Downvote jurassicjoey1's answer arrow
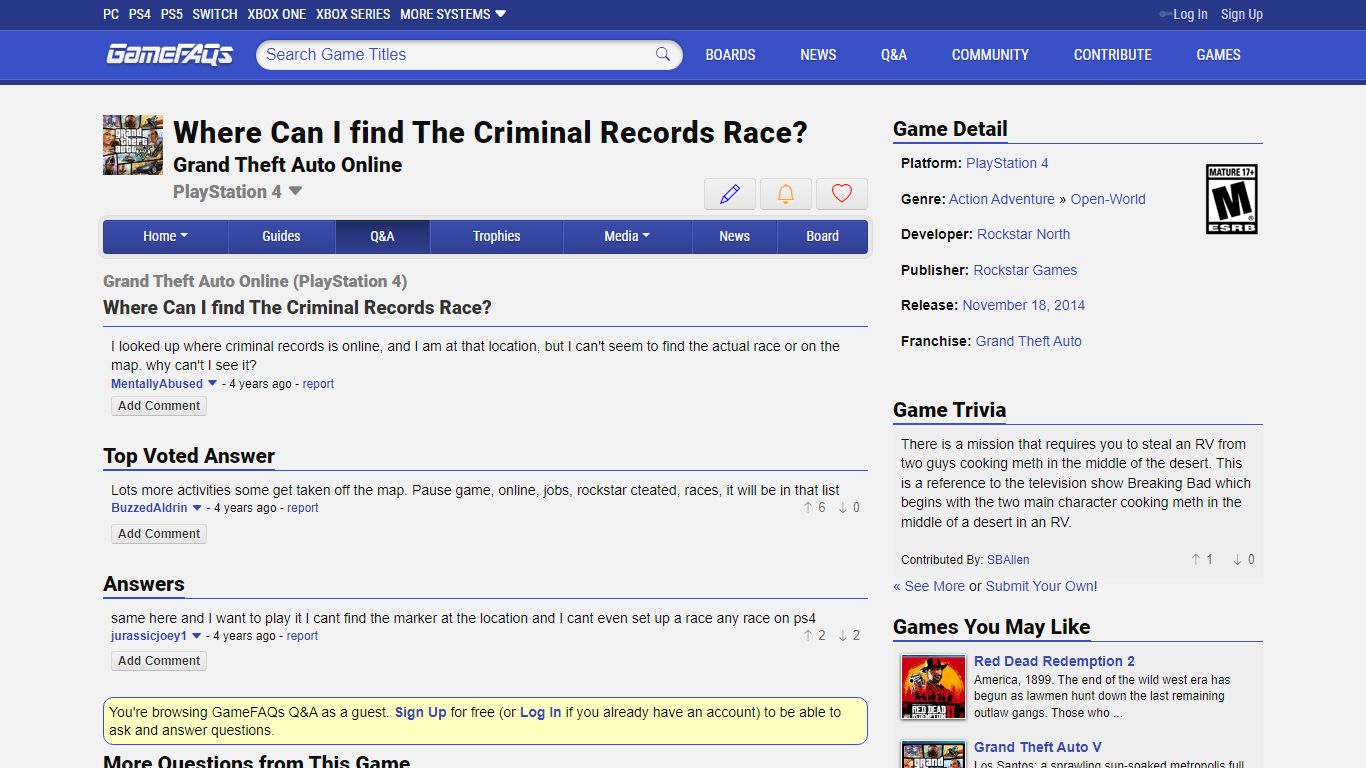Screen dimensions: 1366x768 tap(842, 636)
